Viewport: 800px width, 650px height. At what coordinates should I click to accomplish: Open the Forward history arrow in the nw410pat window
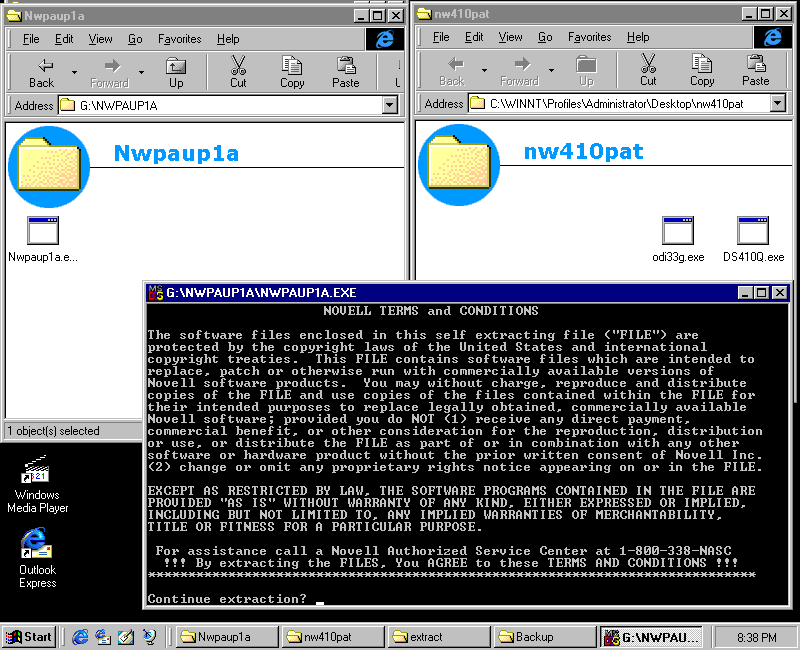point(552,70)
